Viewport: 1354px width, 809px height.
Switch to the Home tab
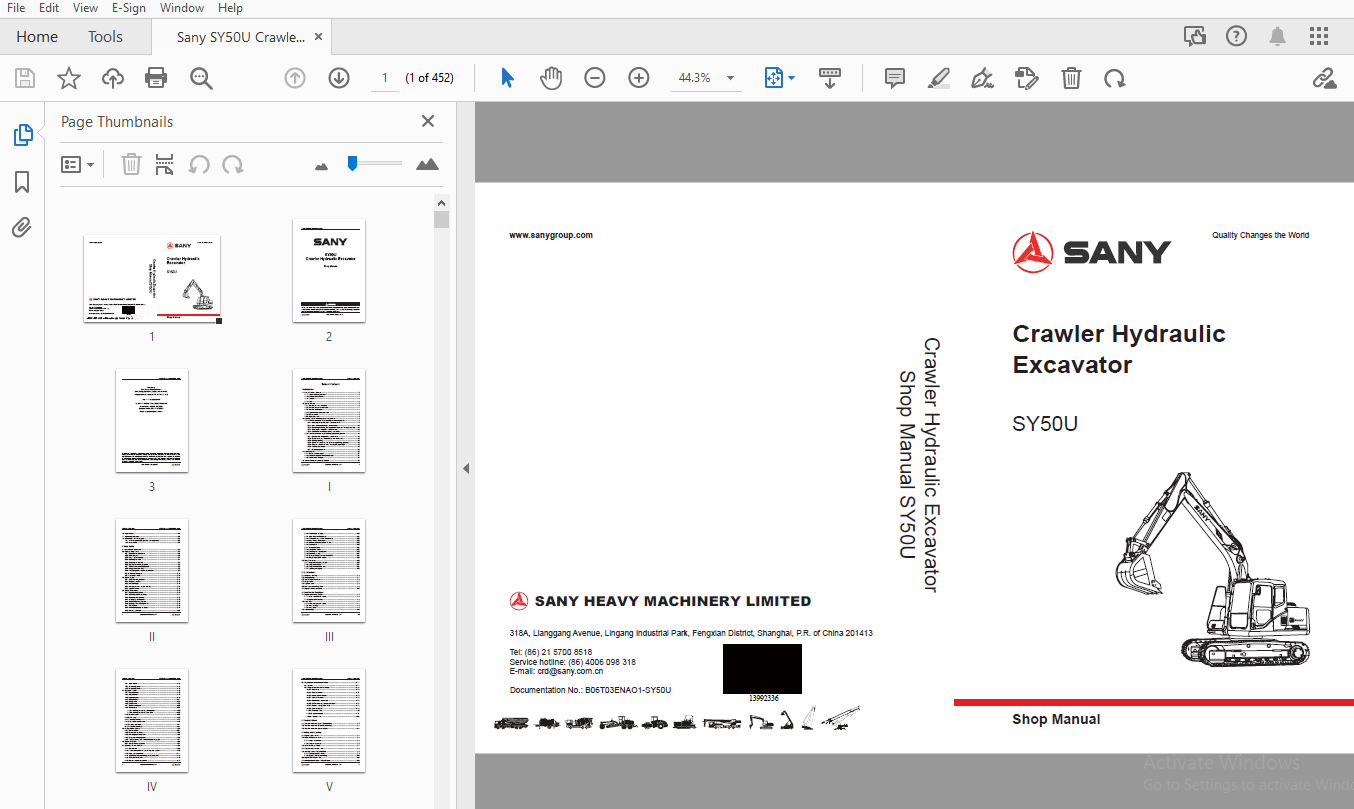point(37,37)
